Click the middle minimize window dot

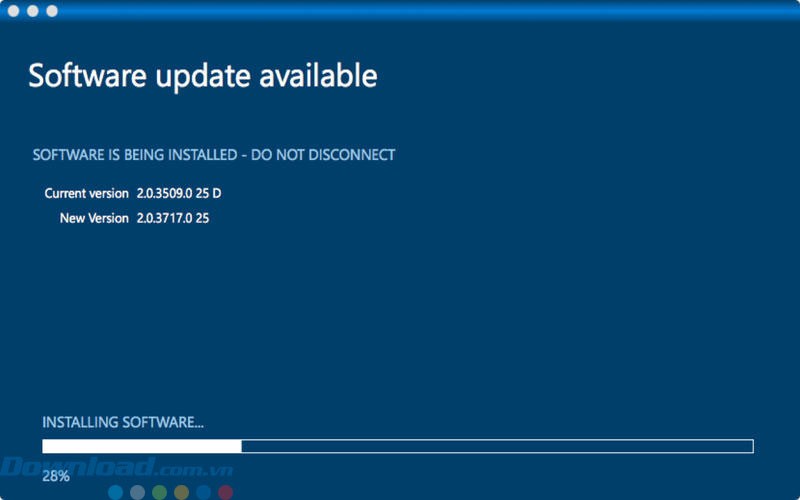tap(32, 11)
